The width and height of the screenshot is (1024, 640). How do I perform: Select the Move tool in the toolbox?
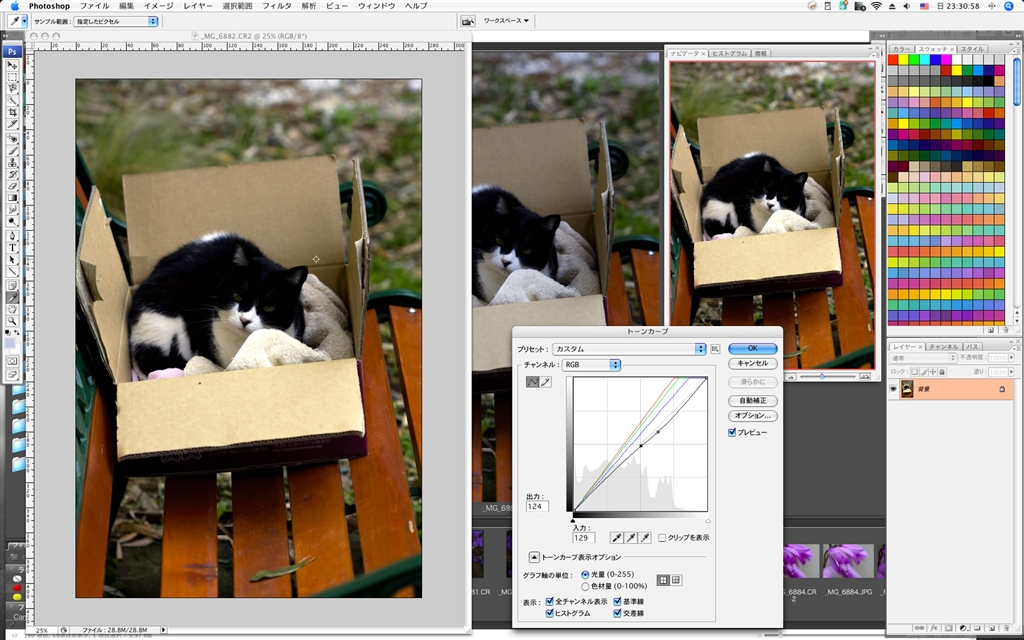(x=12, y=65)
